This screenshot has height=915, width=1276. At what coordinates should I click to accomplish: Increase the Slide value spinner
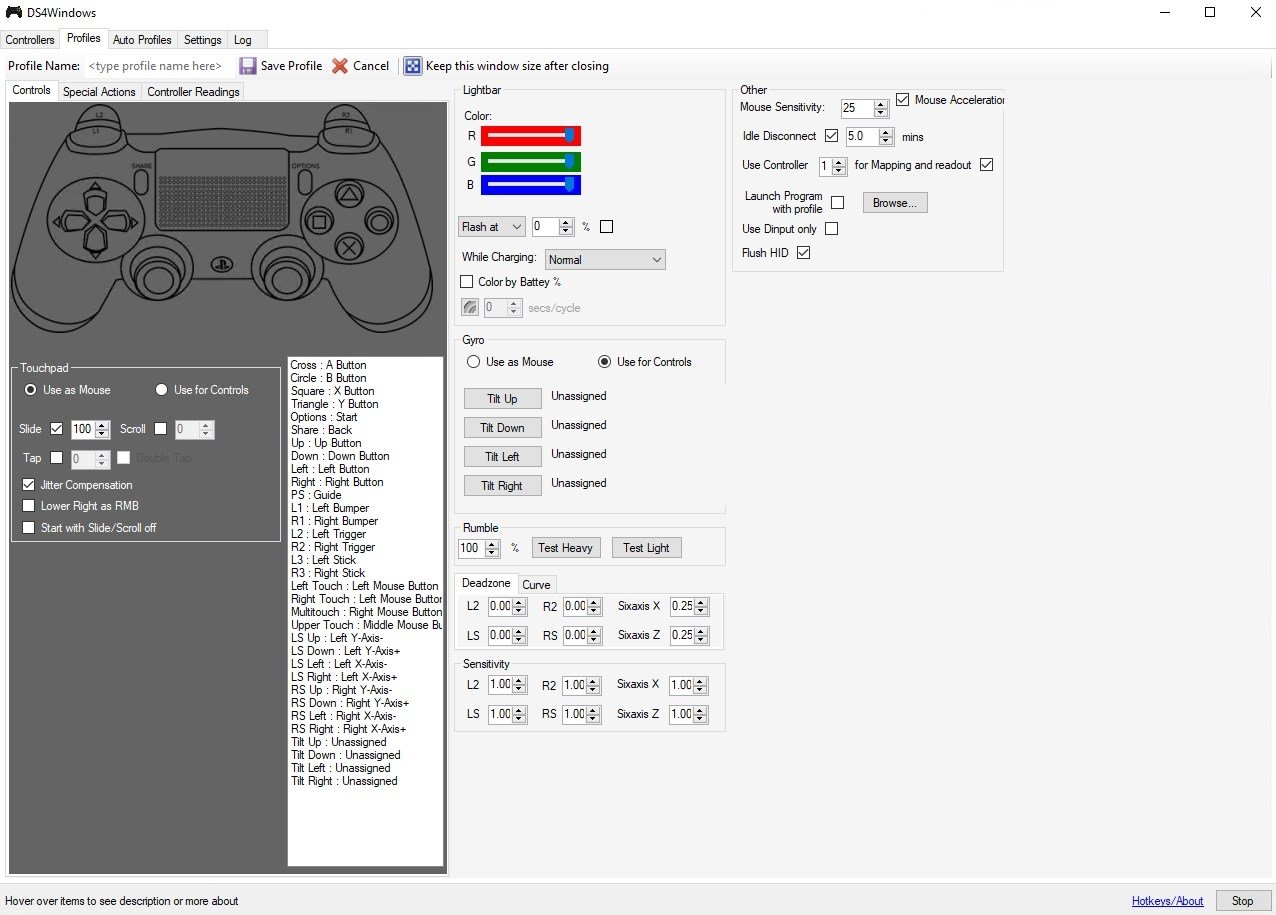[101, 425]
